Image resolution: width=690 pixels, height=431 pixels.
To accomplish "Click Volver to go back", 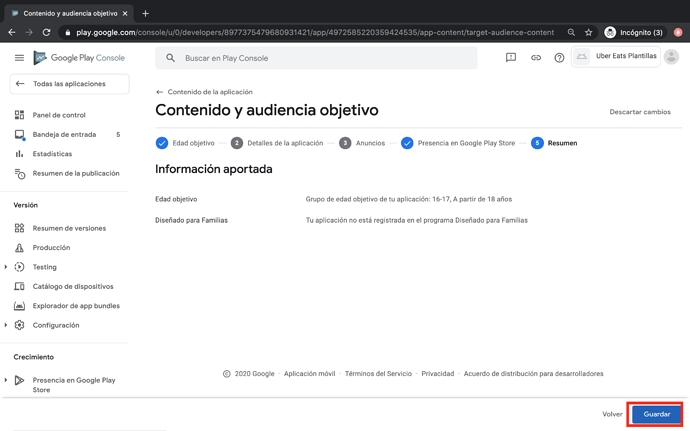I will click(612, 414).
